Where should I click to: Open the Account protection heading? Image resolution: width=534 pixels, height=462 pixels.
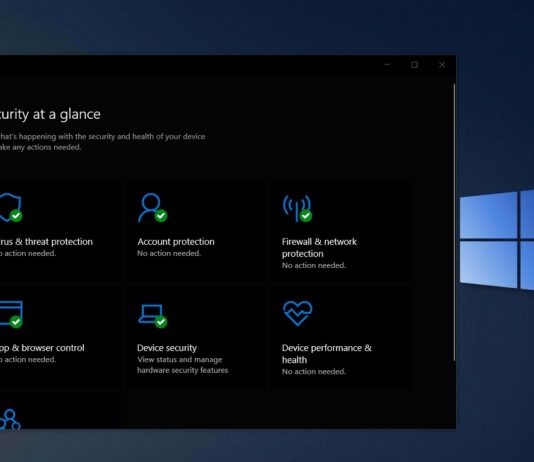coord(176,242)
